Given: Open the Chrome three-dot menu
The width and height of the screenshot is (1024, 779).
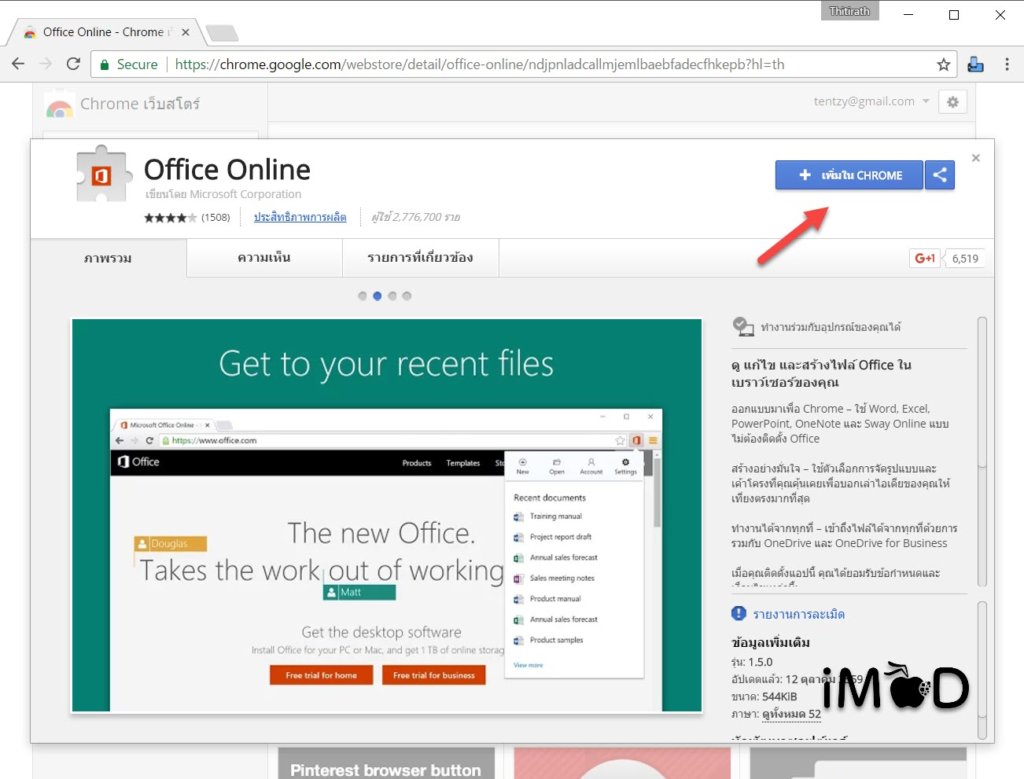Looking at the screenshot, I should coord(1005,64).
